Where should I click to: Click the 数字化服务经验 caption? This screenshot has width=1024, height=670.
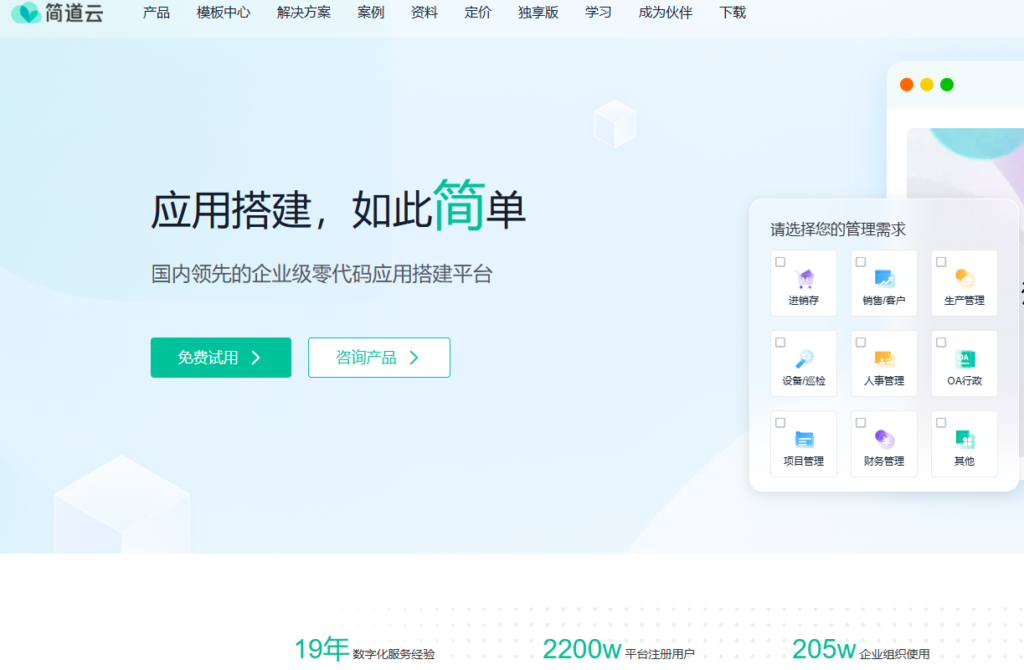point(394,654)
